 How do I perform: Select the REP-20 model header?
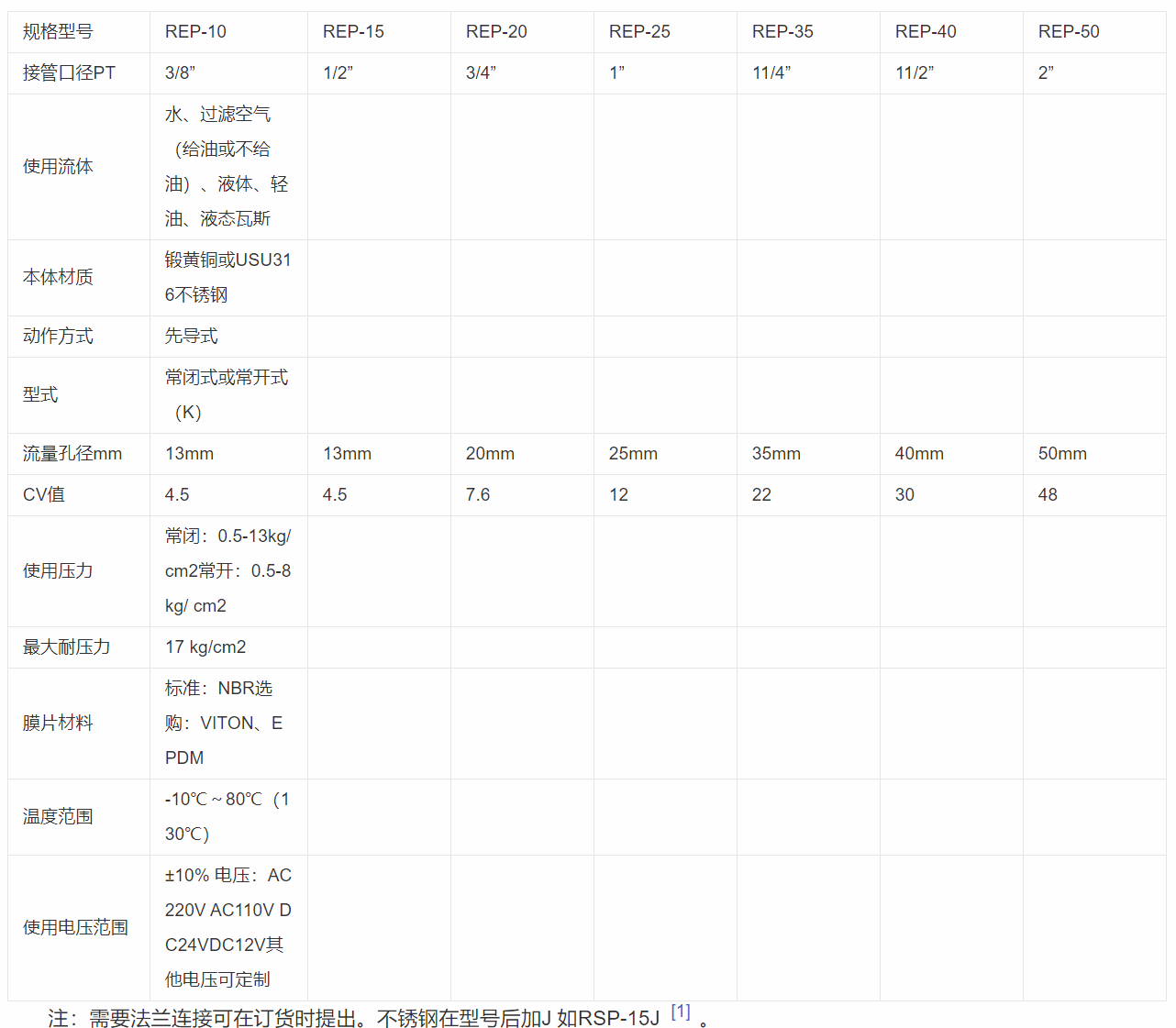point(496,32)
